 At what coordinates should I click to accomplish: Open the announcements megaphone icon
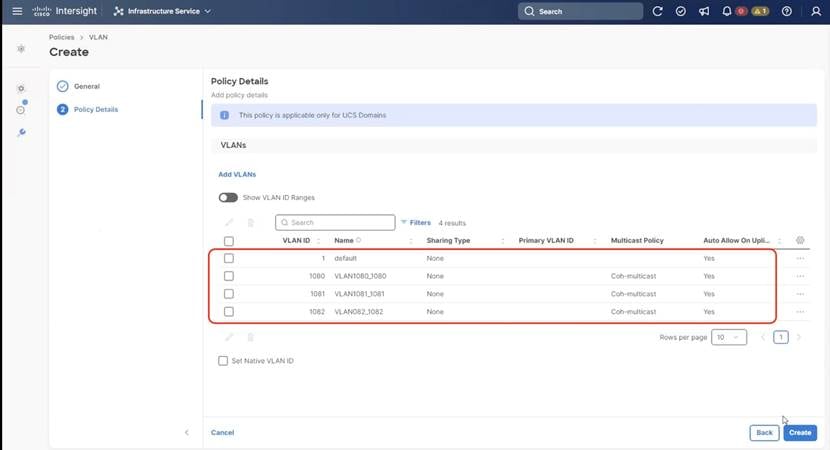click(x=704, y=11)
